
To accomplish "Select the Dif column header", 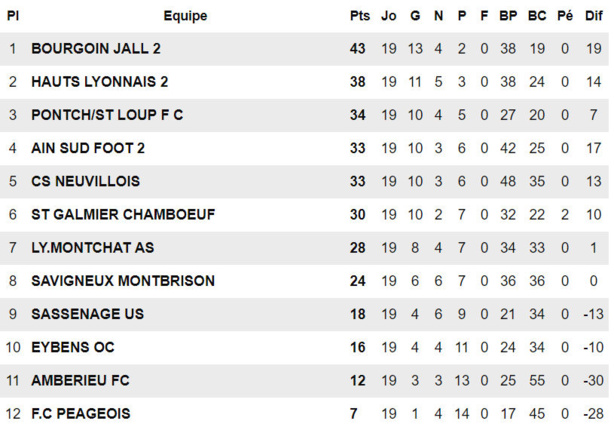I will tap(594, 16).
